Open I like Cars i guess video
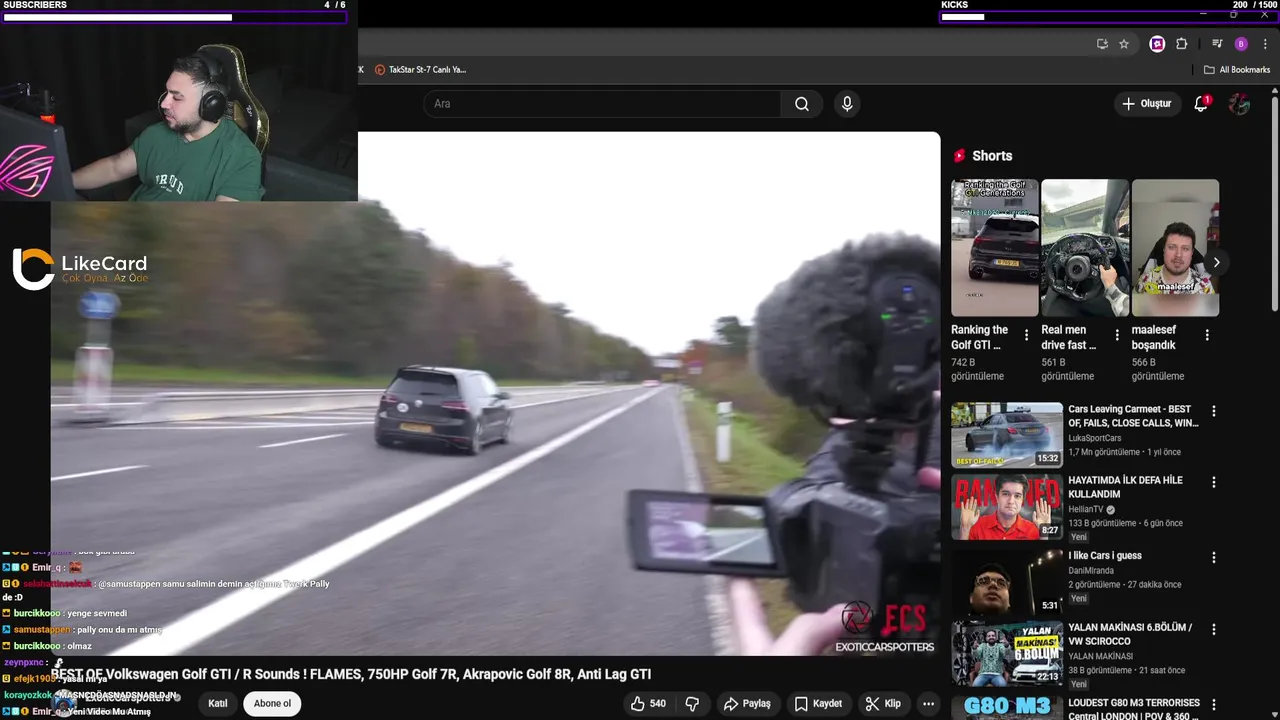 point(1105,556)
